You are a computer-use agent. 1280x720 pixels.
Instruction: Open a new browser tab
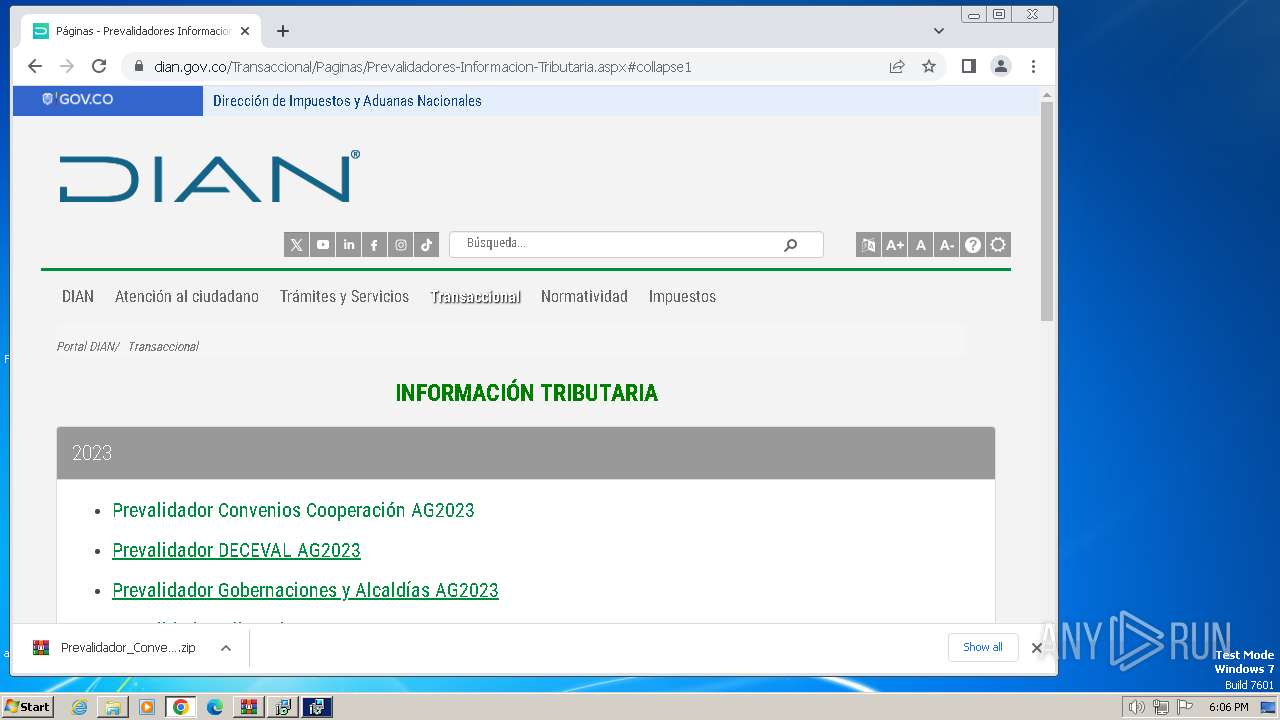283,31
